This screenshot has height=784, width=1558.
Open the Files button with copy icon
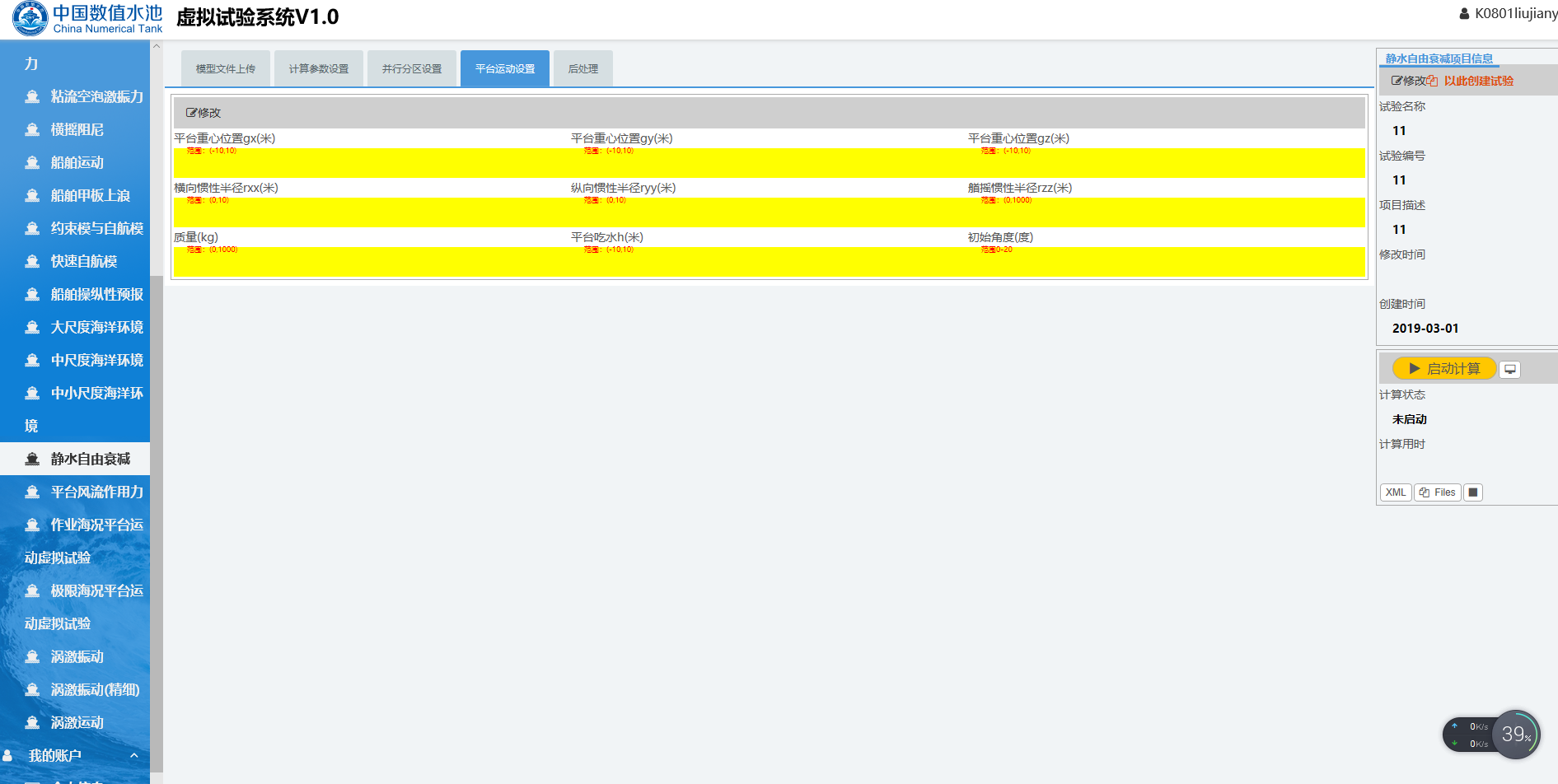click(x=1437, y=492)
